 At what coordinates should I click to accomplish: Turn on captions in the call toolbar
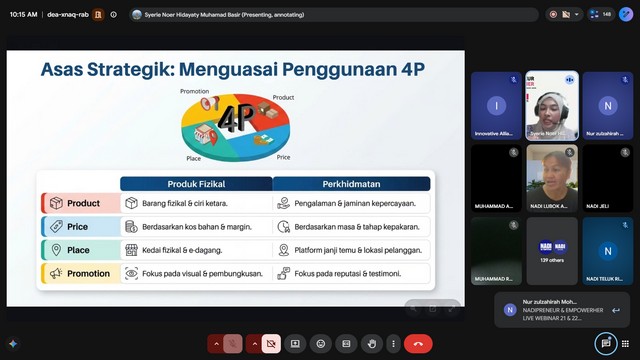pos(346,344)
